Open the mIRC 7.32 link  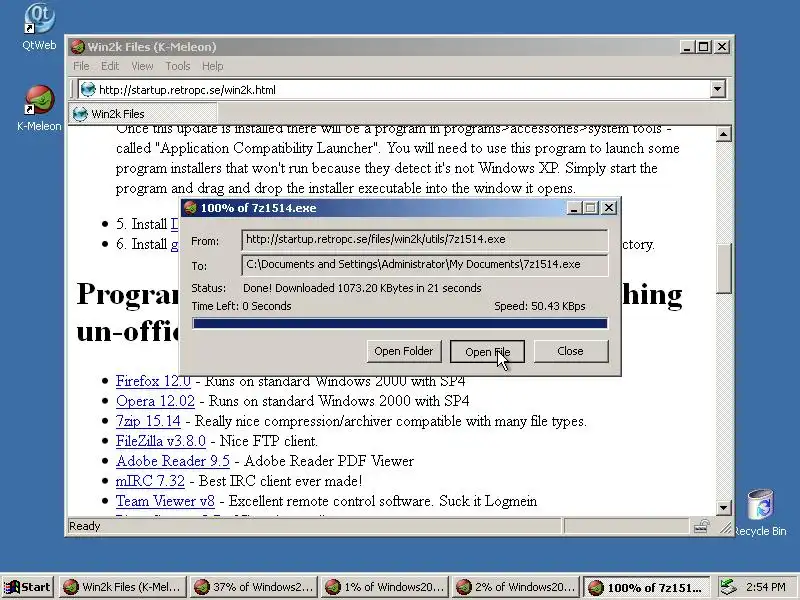point(150,481)
